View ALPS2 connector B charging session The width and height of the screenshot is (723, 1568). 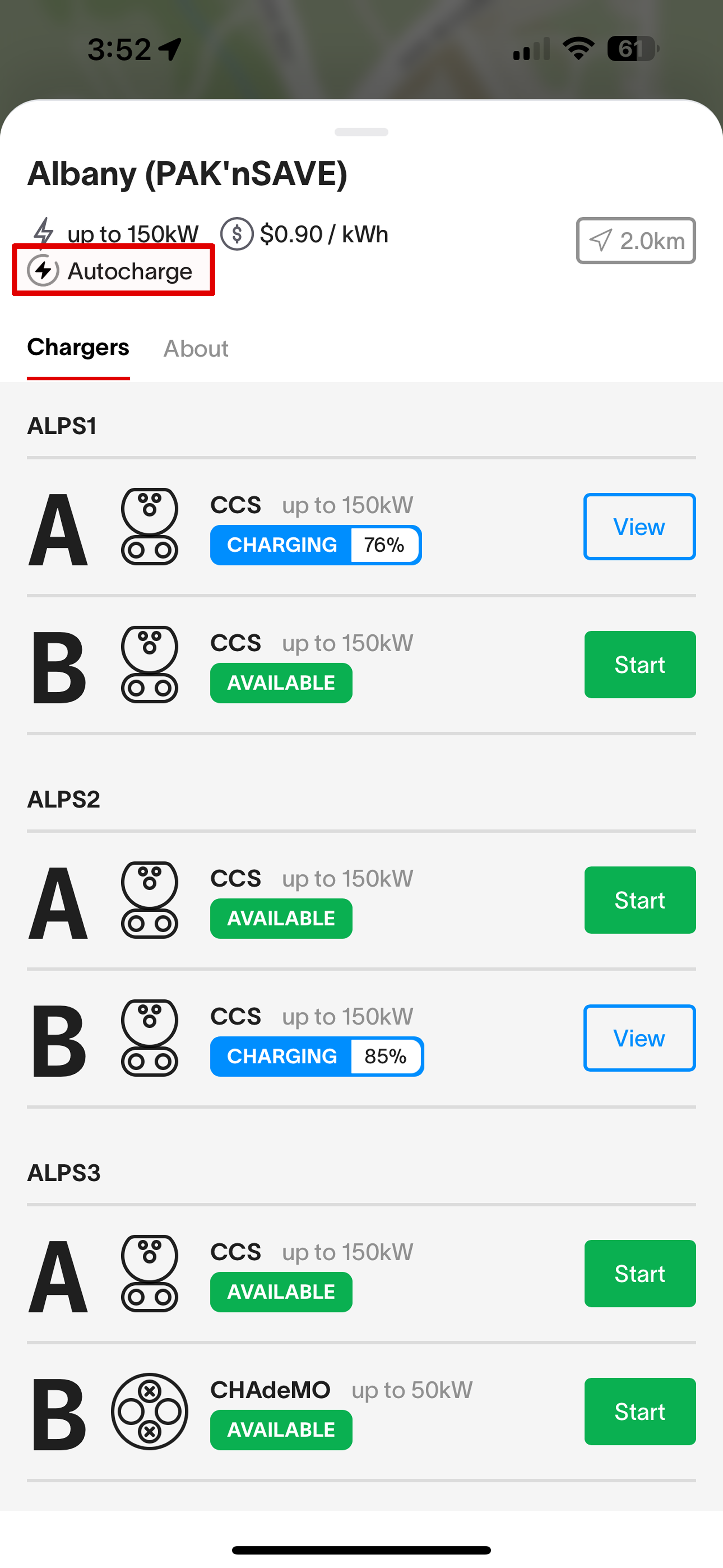(x=639, y=1038)
